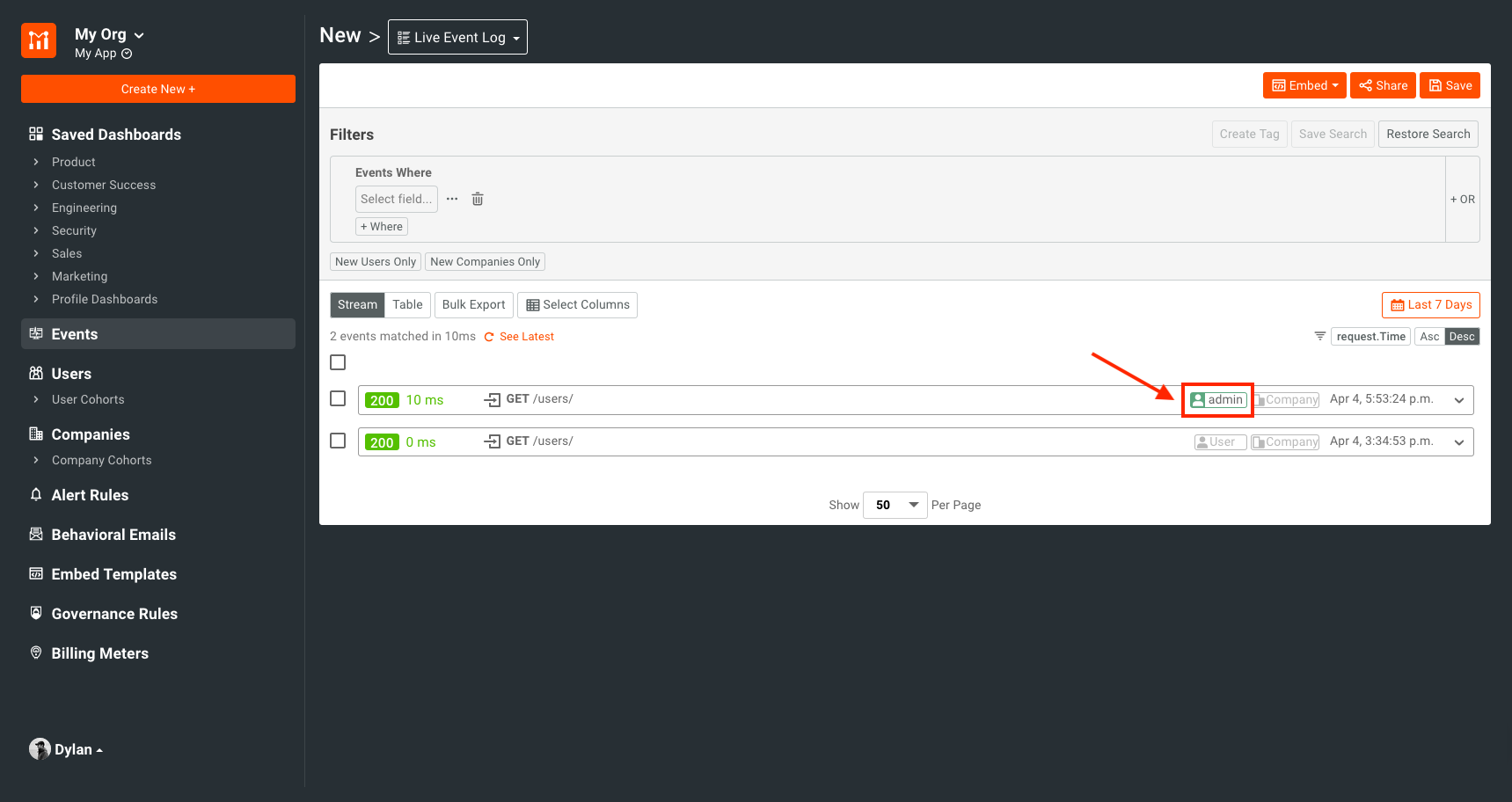Check the admin event row checkbox
The image size is (1512, 802).
pyautogui.click(x=338, y=398)
